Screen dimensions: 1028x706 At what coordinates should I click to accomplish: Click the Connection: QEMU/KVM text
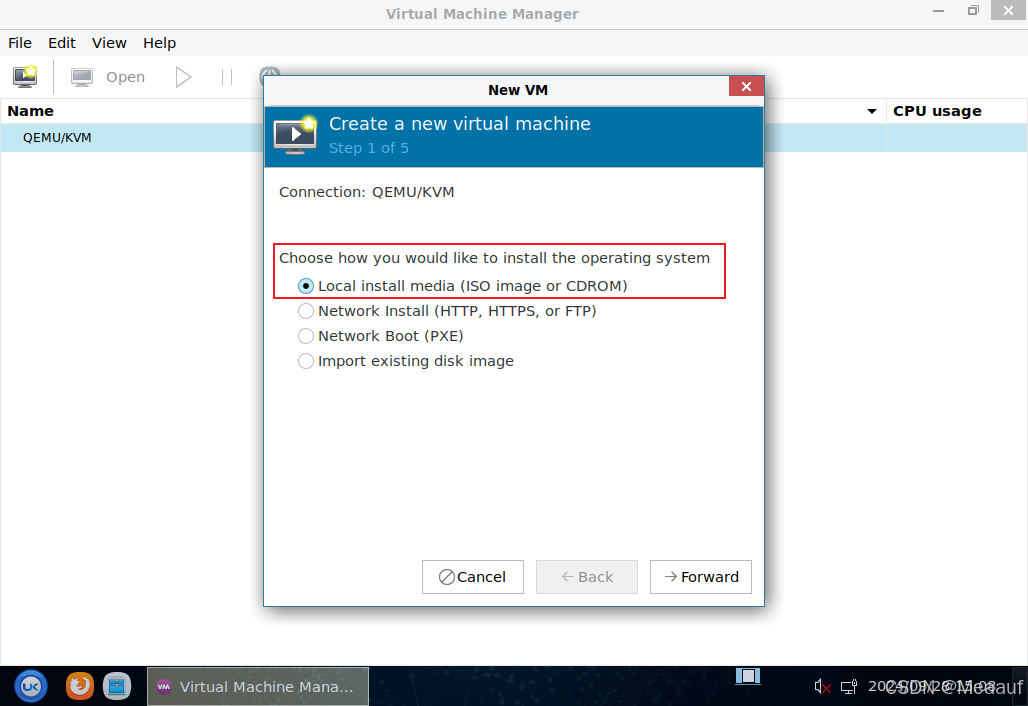[x=366, y=192]
